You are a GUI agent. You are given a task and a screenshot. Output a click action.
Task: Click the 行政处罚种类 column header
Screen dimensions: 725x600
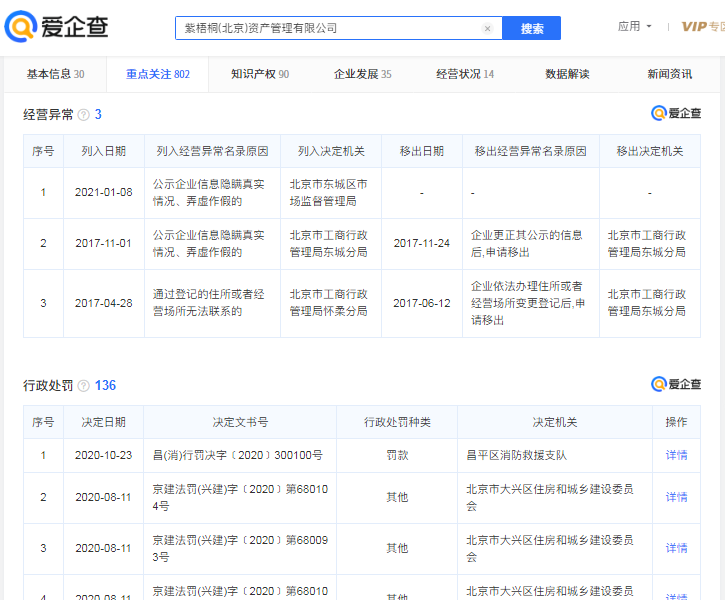coord(397,422)
